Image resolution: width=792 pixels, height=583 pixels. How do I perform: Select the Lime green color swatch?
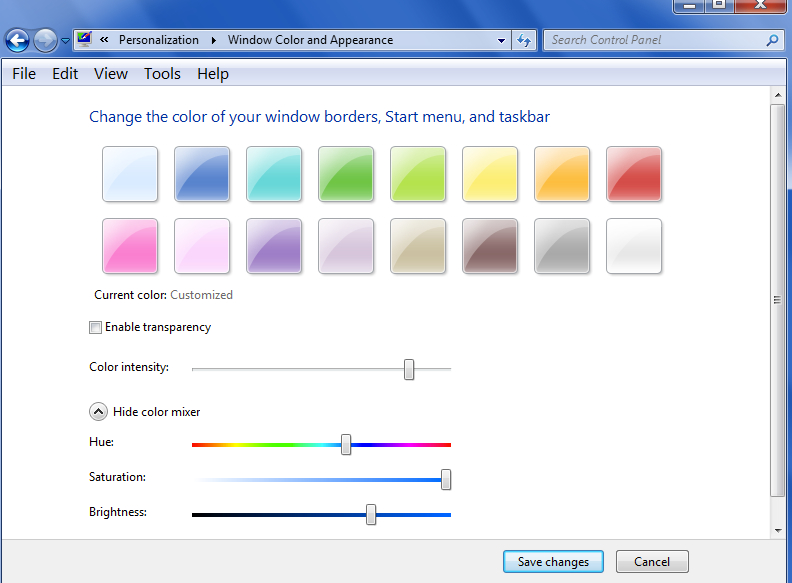(x=418, y=174)
